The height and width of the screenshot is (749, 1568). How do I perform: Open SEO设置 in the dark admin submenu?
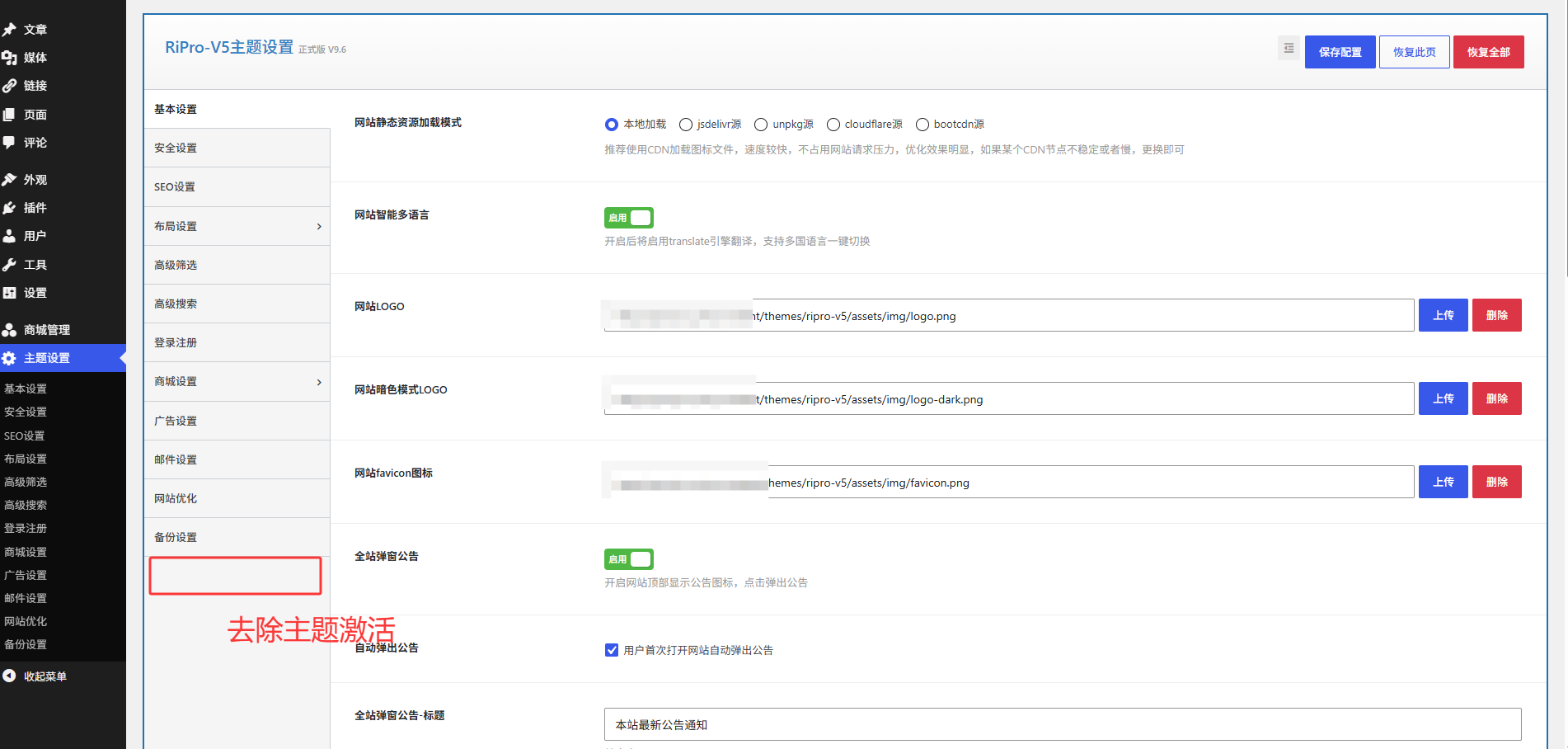25,436
